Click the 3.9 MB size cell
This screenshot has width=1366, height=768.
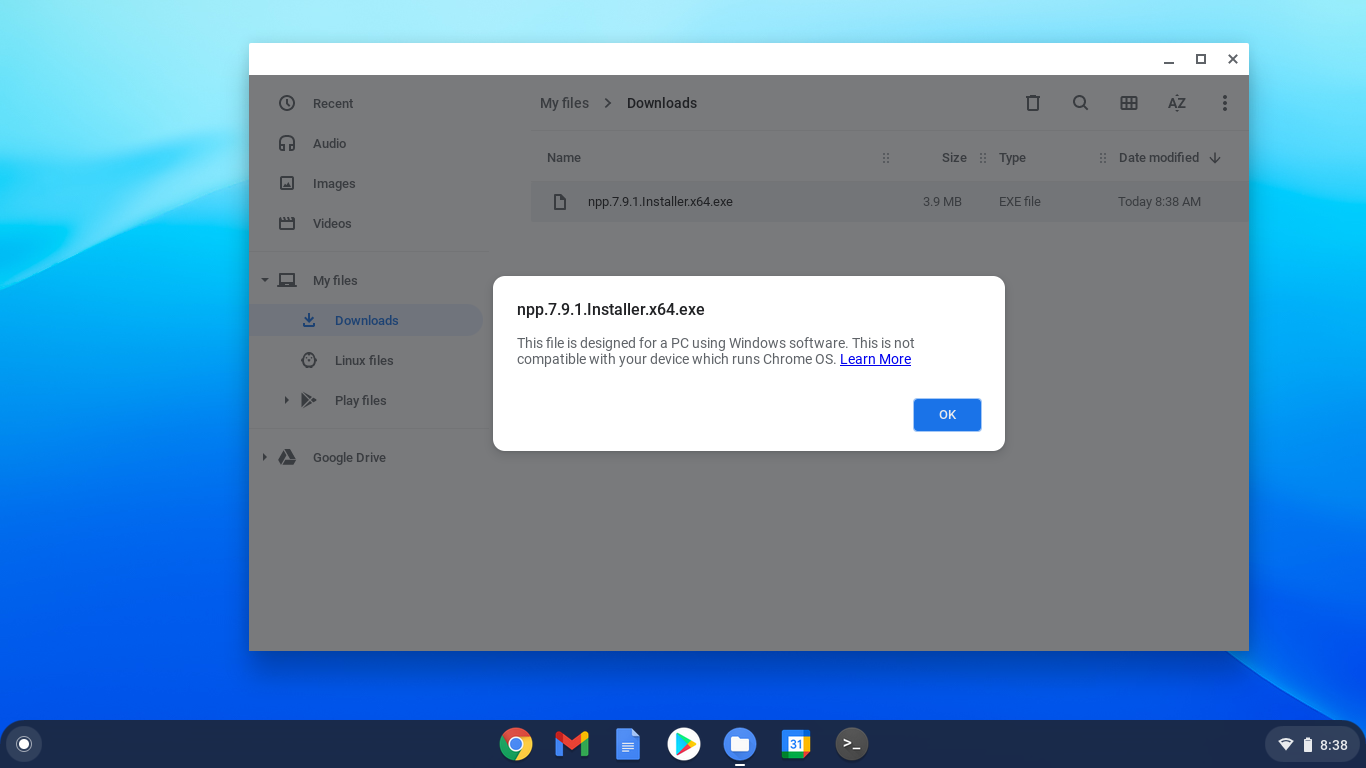pyautogui.click(x=942, y=202)
